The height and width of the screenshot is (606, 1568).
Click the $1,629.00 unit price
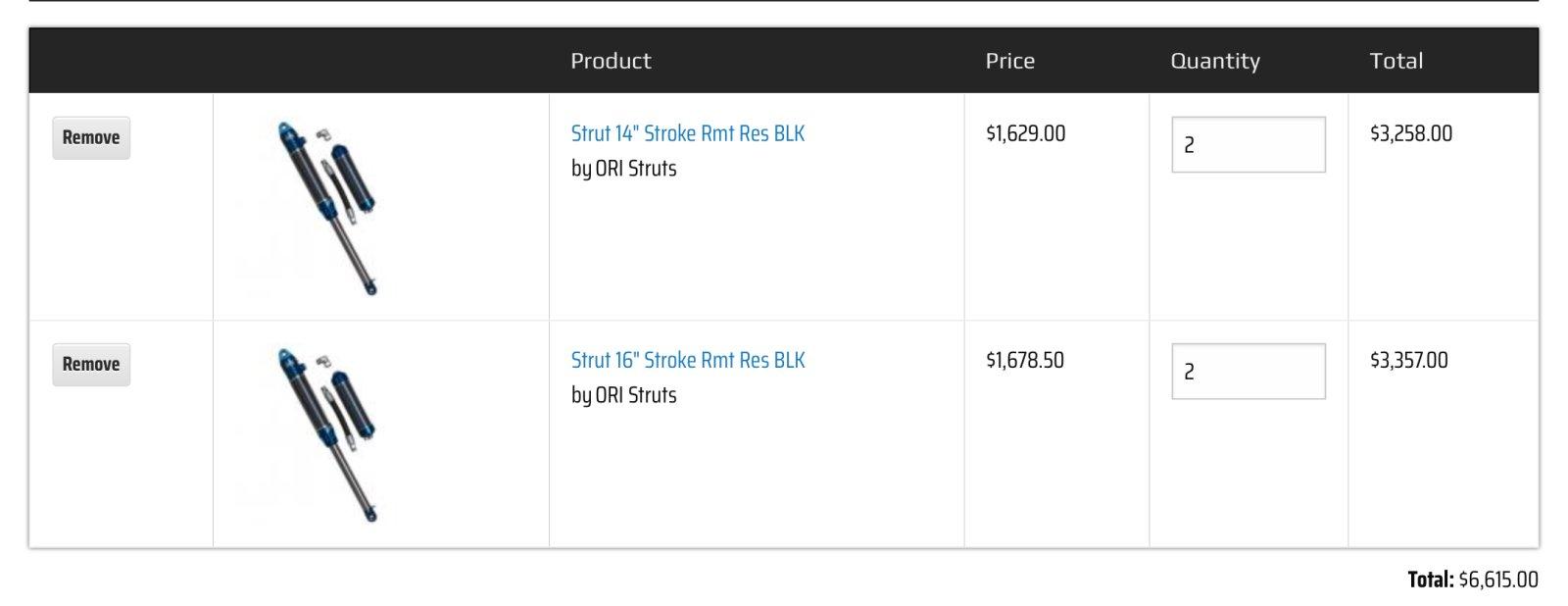(1025, 133)
